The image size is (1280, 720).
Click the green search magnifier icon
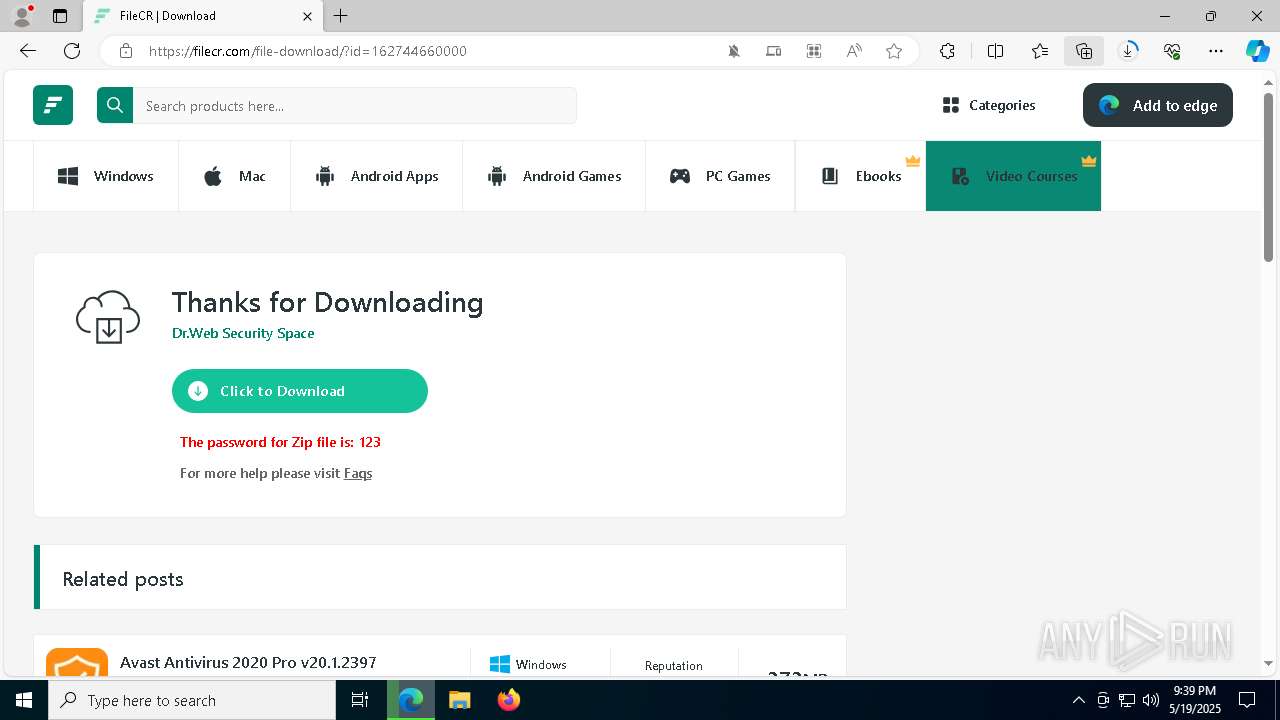pyautogui.click(x=115, y=105)
